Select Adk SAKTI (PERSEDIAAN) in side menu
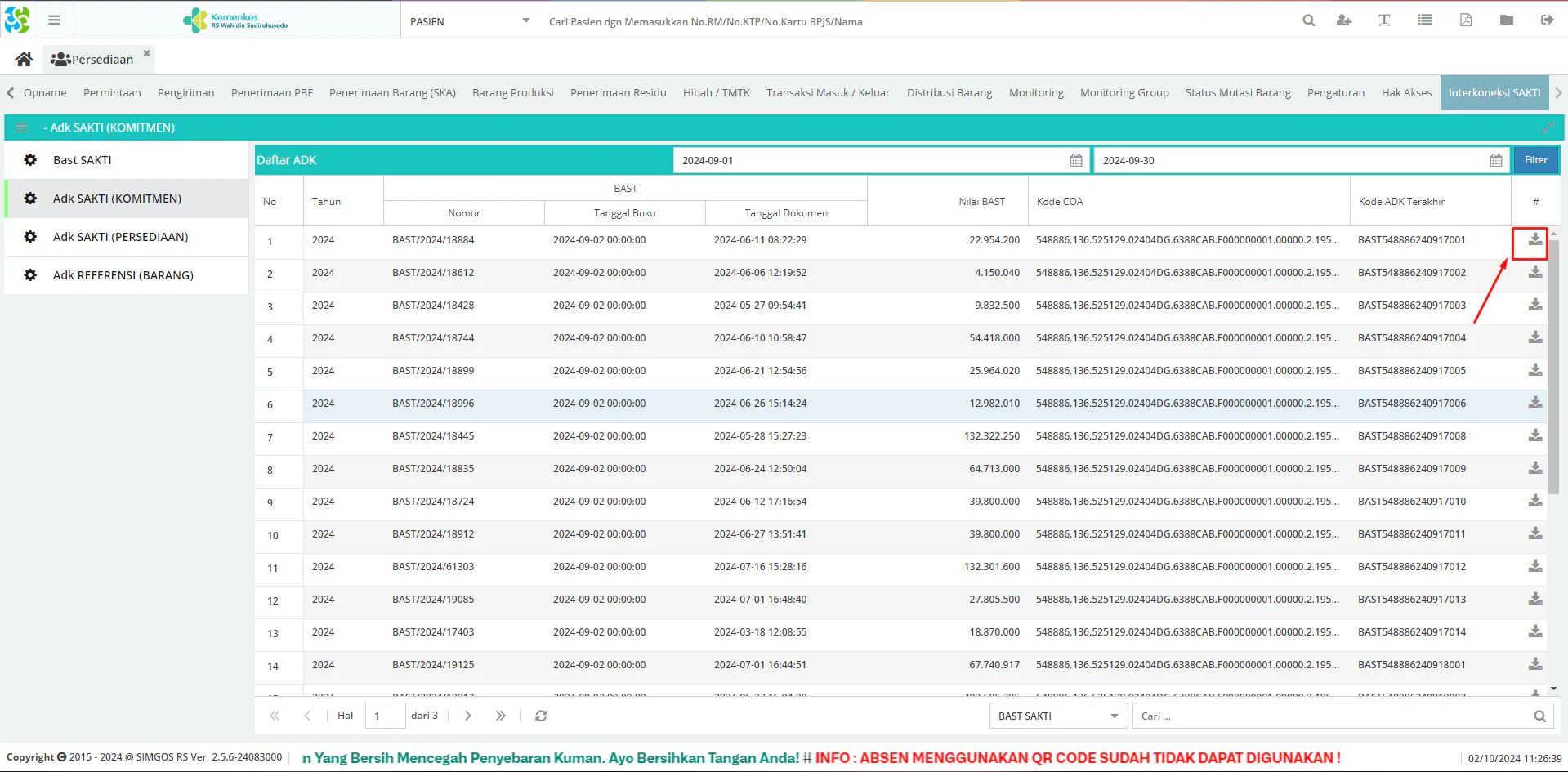This screenshot has width=1568, height=772. (127, 237)
